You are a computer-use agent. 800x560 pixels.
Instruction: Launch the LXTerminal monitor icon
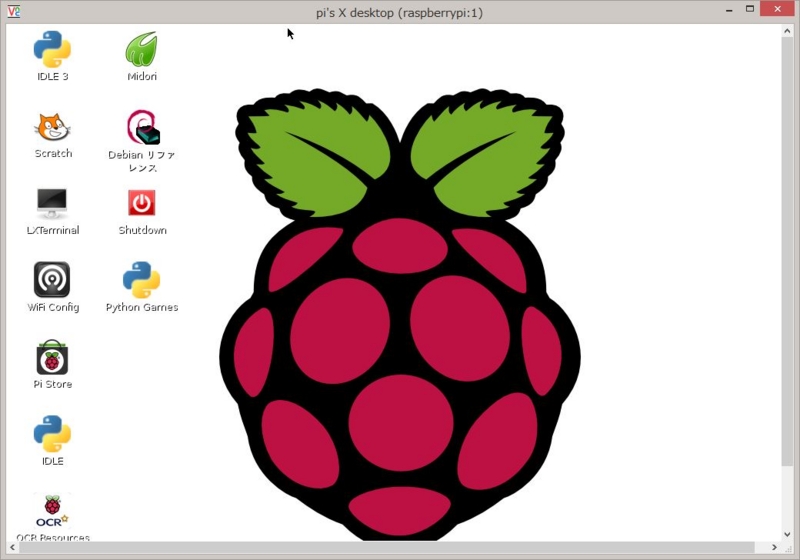pos(52,203)
